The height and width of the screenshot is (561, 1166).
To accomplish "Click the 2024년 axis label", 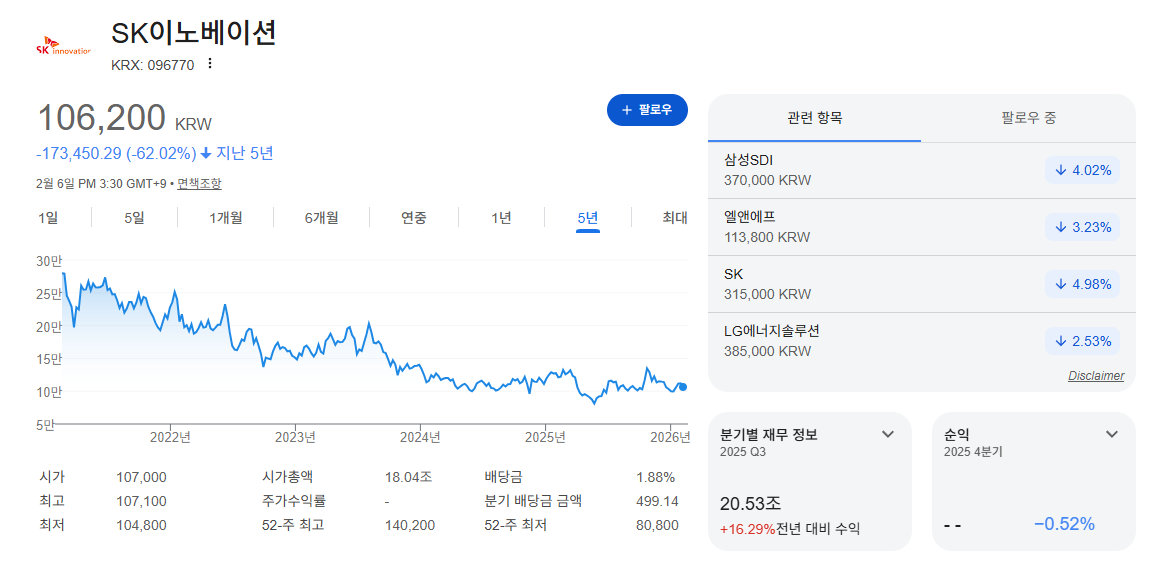I will pyautogui.click(x=420, y=437).
